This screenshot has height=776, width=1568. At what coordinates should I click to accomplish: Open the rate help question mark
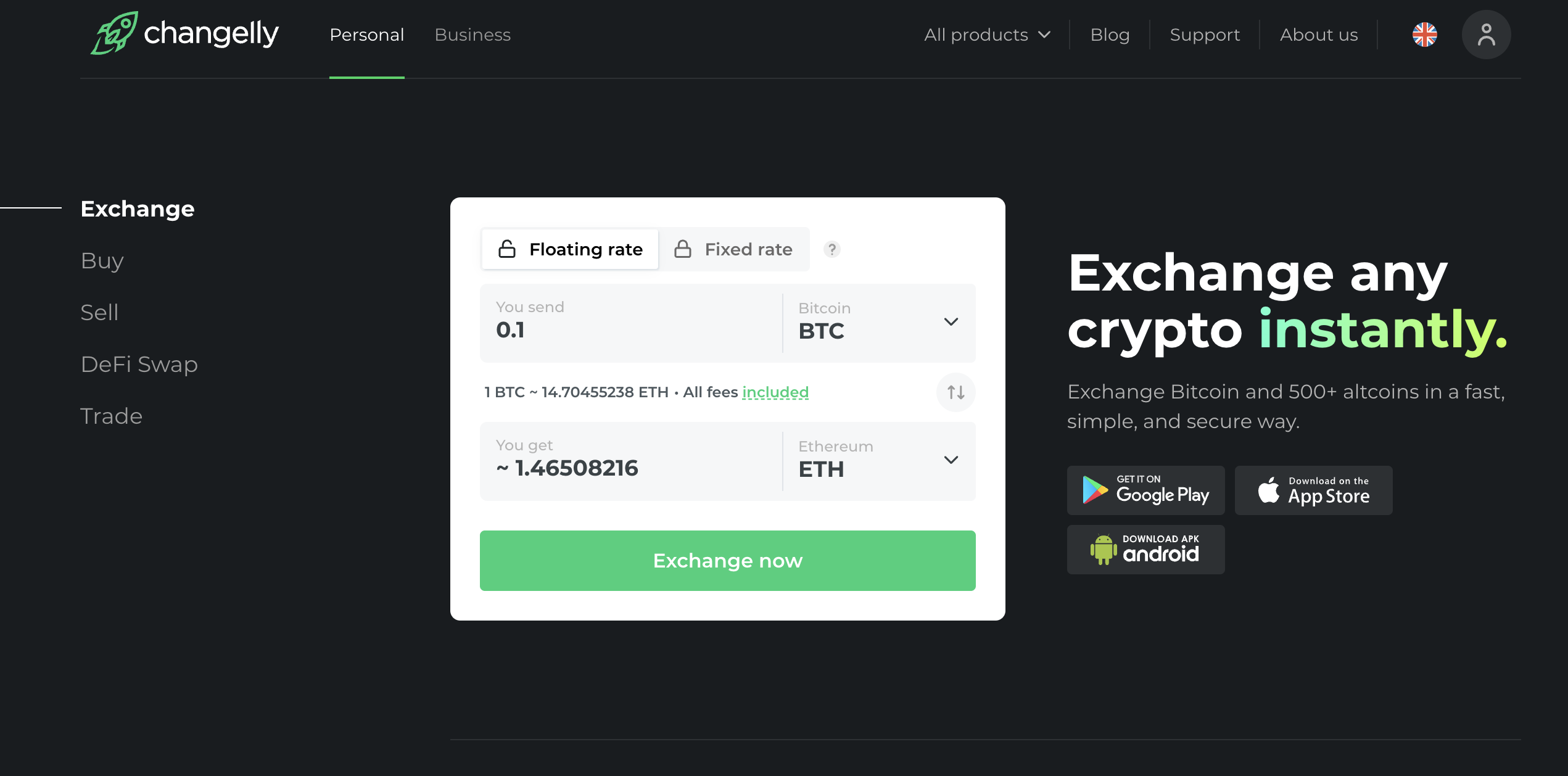click(x=831, y=249)
